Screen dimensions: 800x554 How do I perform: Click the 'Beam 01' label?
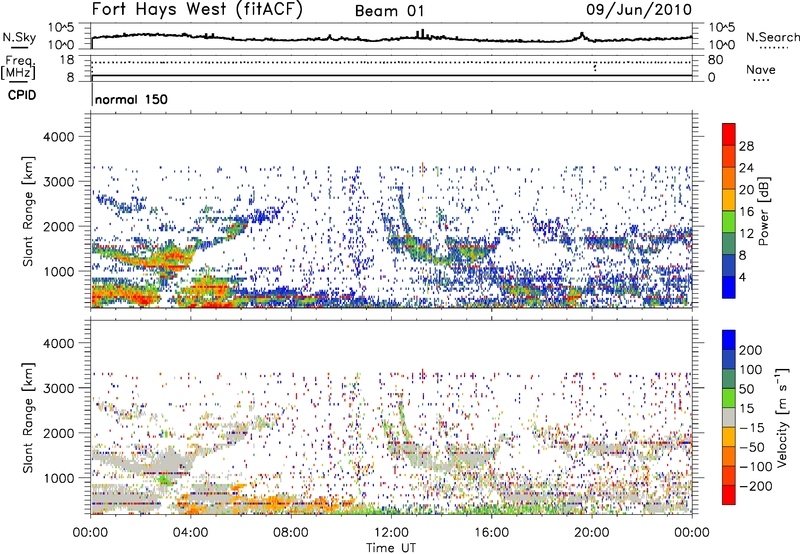pyautogui.click(x=390, y=11)
